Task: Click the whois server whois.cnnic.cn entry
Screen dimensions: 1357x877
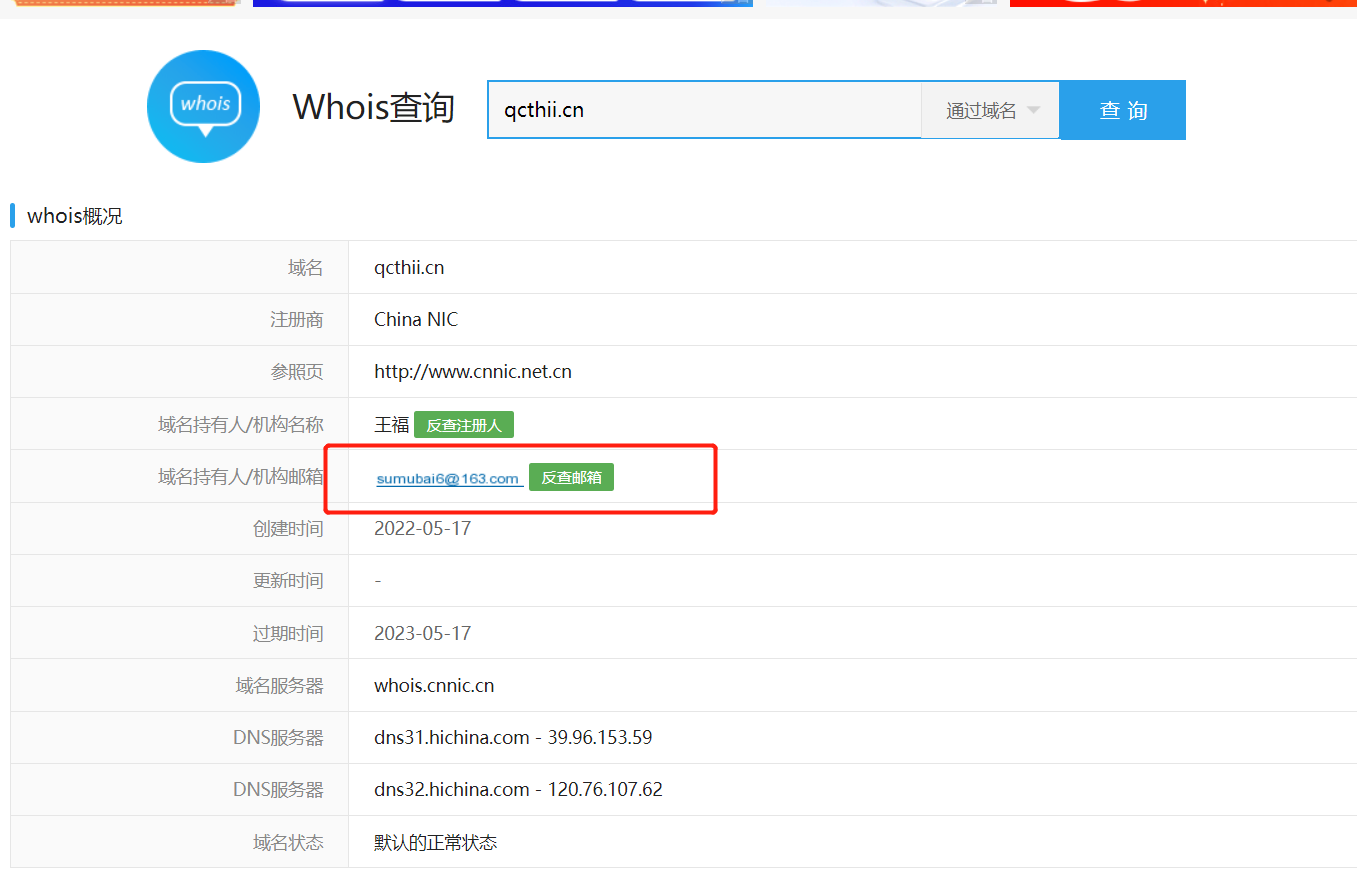Action: click(x=434, y=685)
